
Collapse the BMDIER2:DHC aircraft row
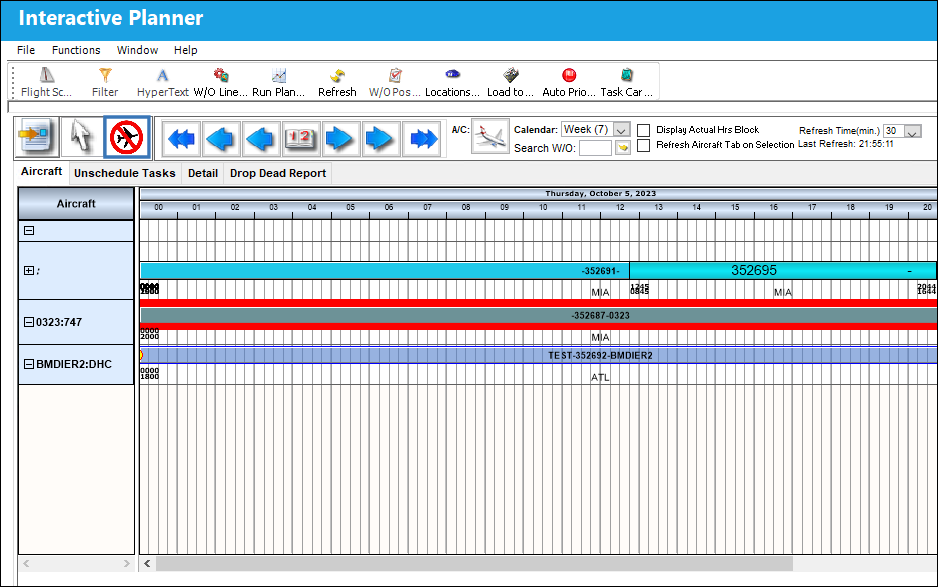29,364
